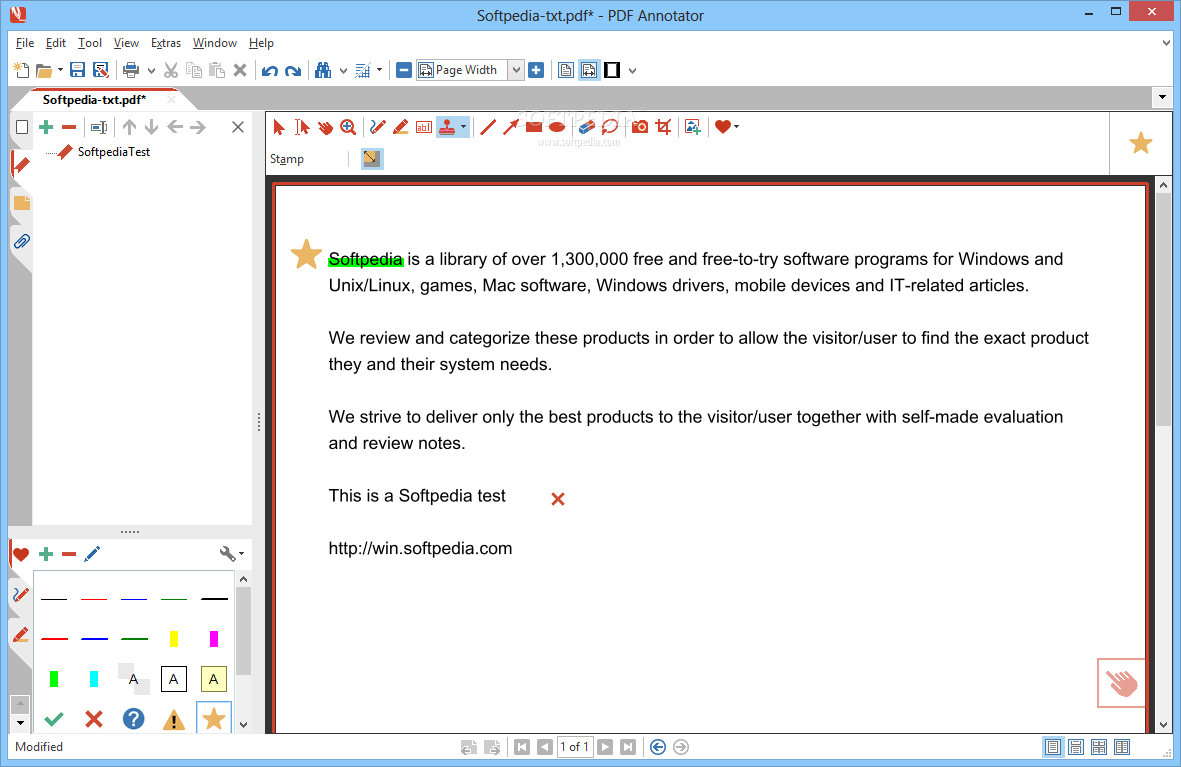The image size is (1181, 767).
Task: Click the Redo arrow
Action: coord(293,71)
